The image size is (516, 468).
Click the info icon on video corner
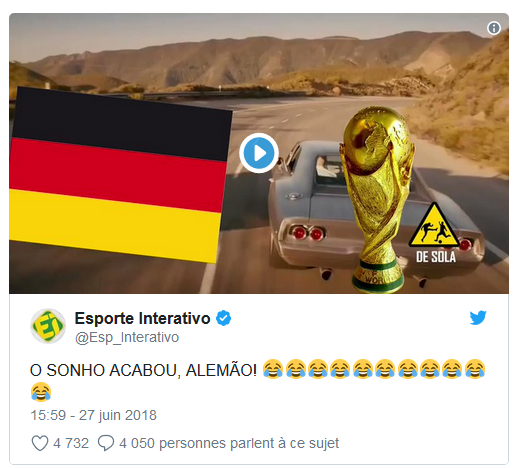click(x=494, y=28)
